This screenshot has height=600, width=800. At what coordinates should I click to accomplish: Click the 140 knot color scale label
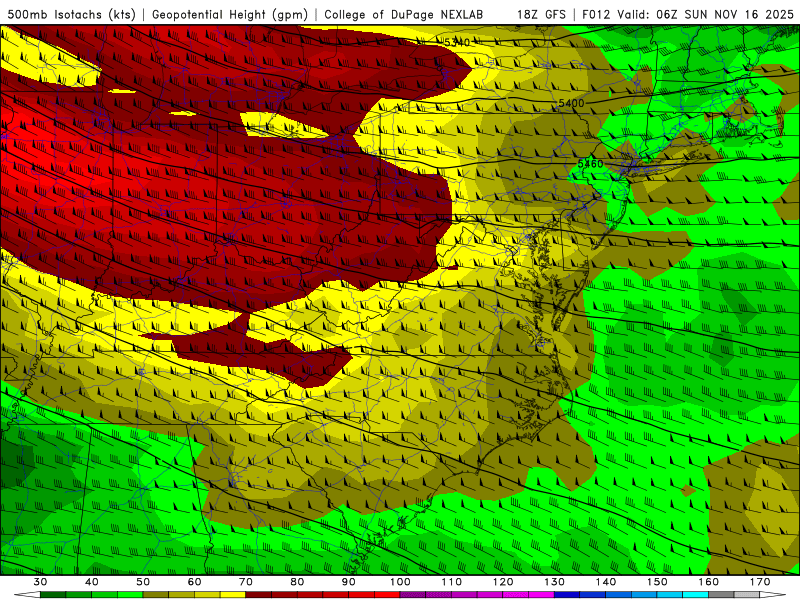click(x=606, y=582)
